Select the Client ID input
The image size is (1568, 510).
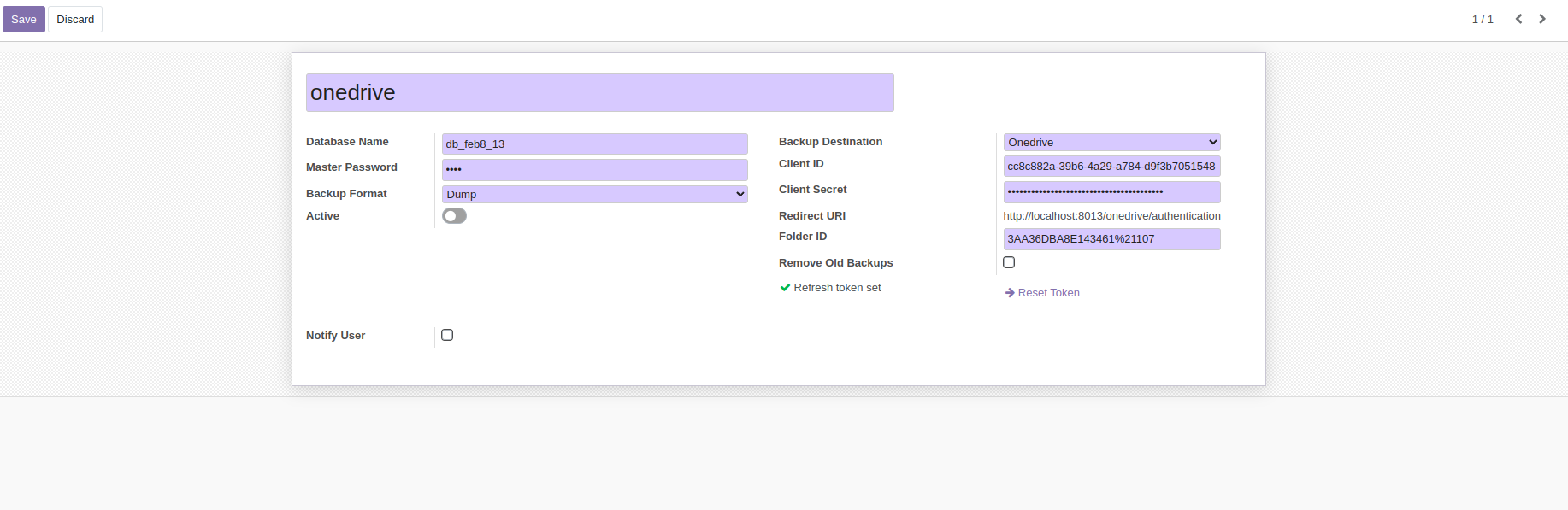tap(1111, 166)
